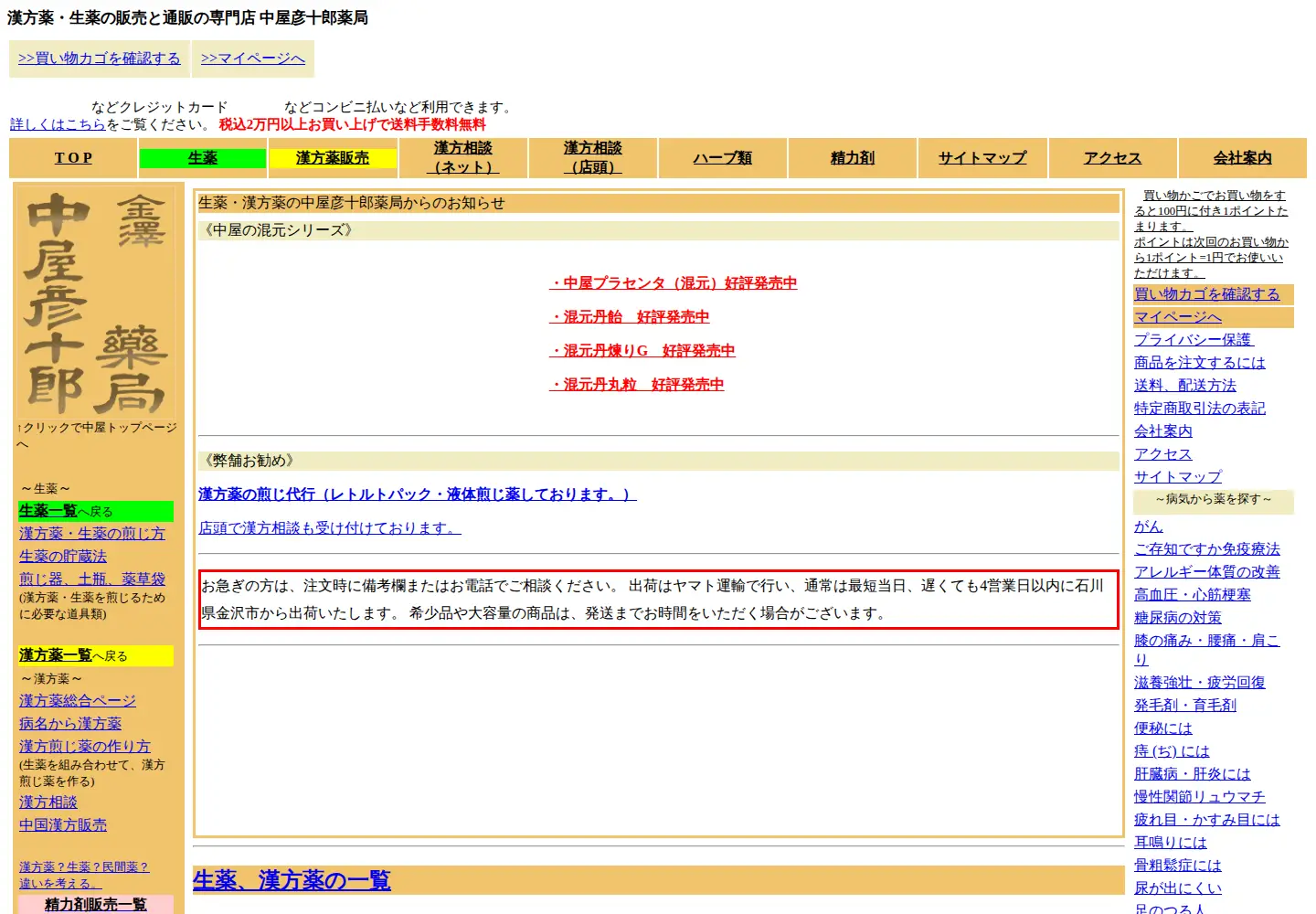The height and width of the screenshot is (914, 1316).
Task: Open ご存知ですか免疫療法 link
Action: [x=1207, y=549]
